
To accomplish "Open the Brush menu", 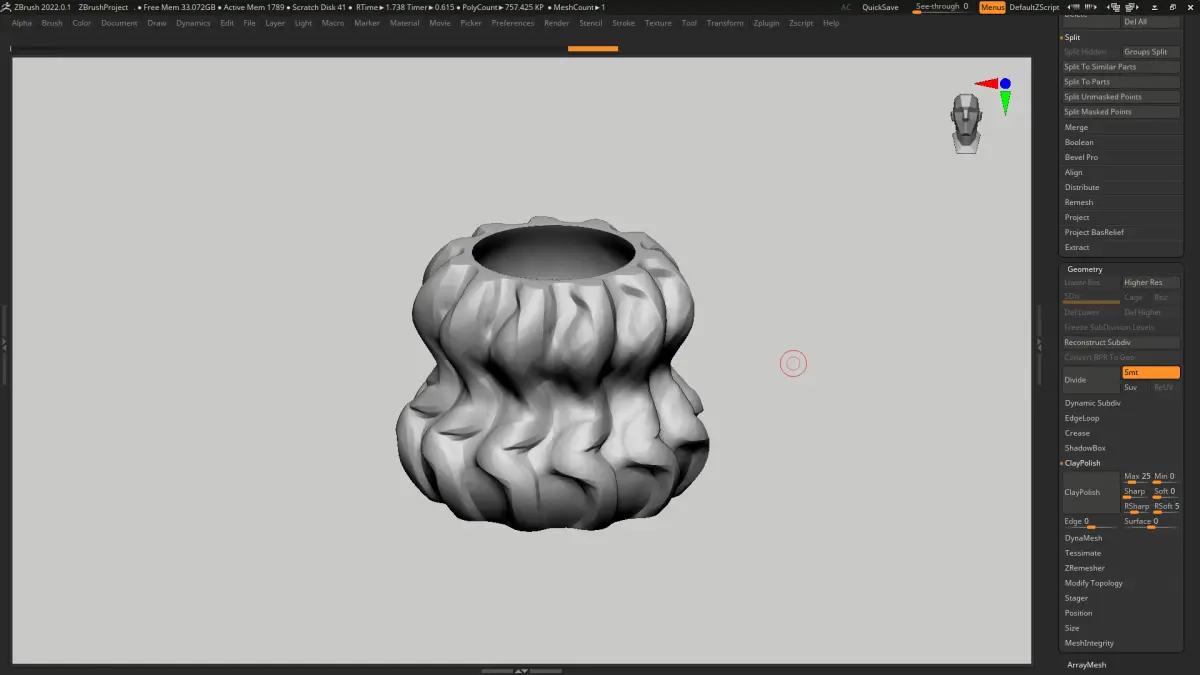I will (x=52, y=23).
